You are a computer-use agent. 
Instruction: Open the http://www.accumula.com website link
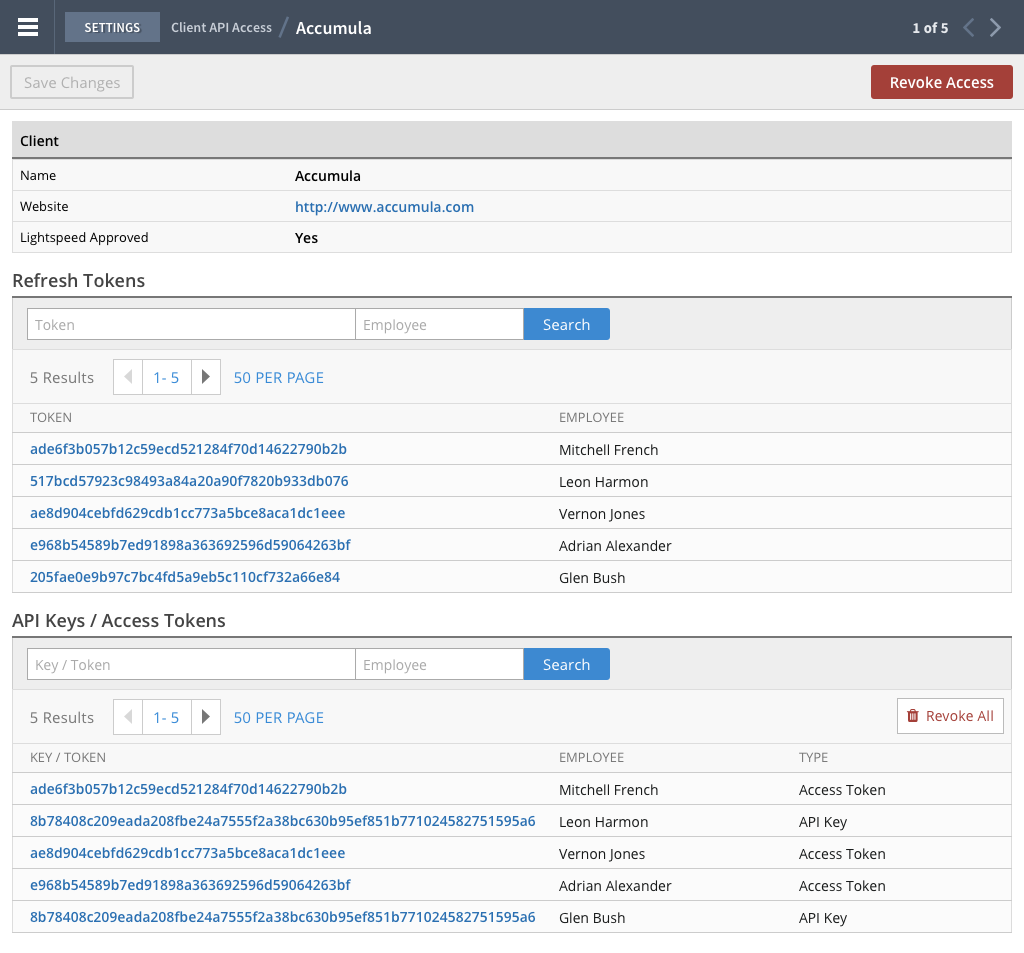click(384, 206)
